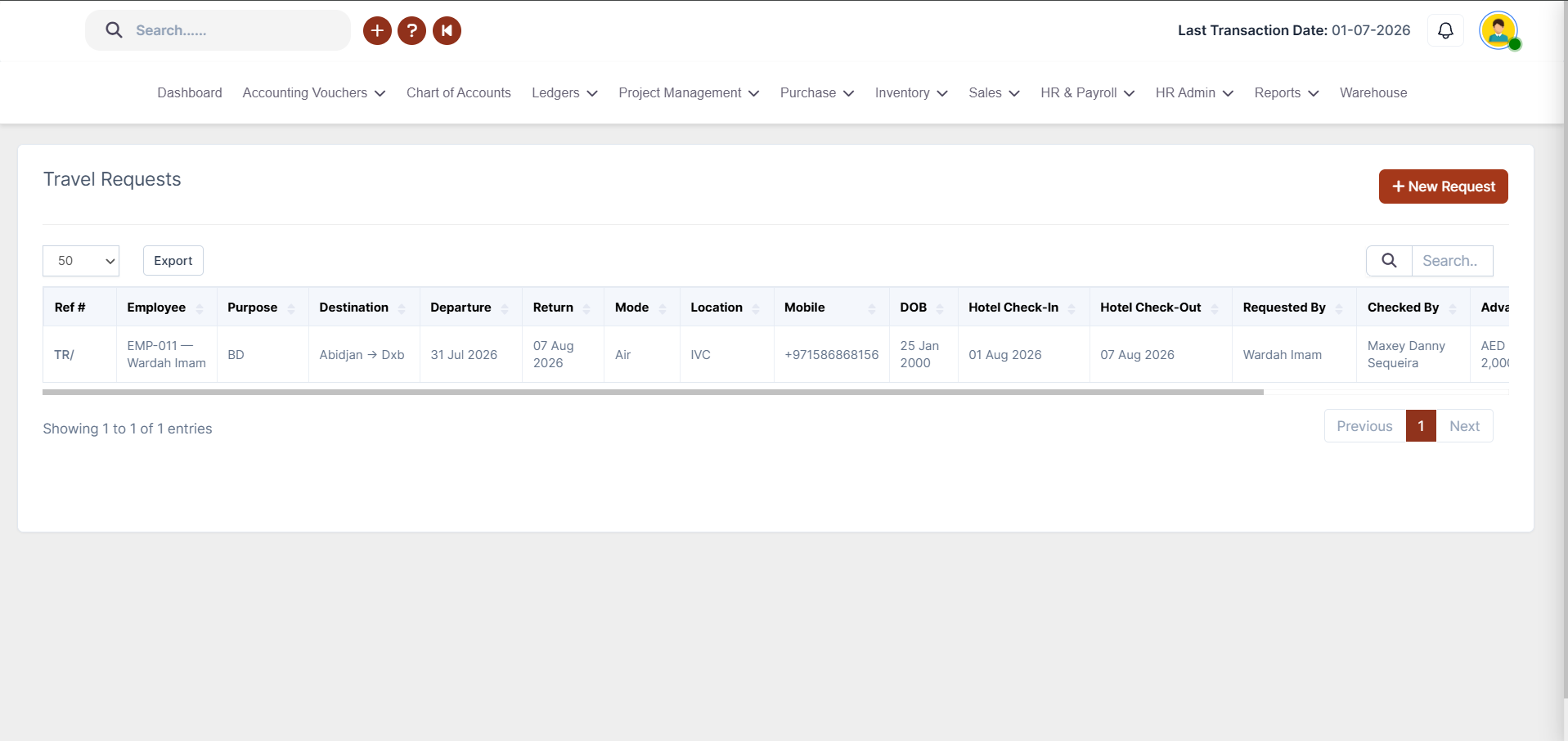Expand the Reports dropdown menu

coord(1287,93)
